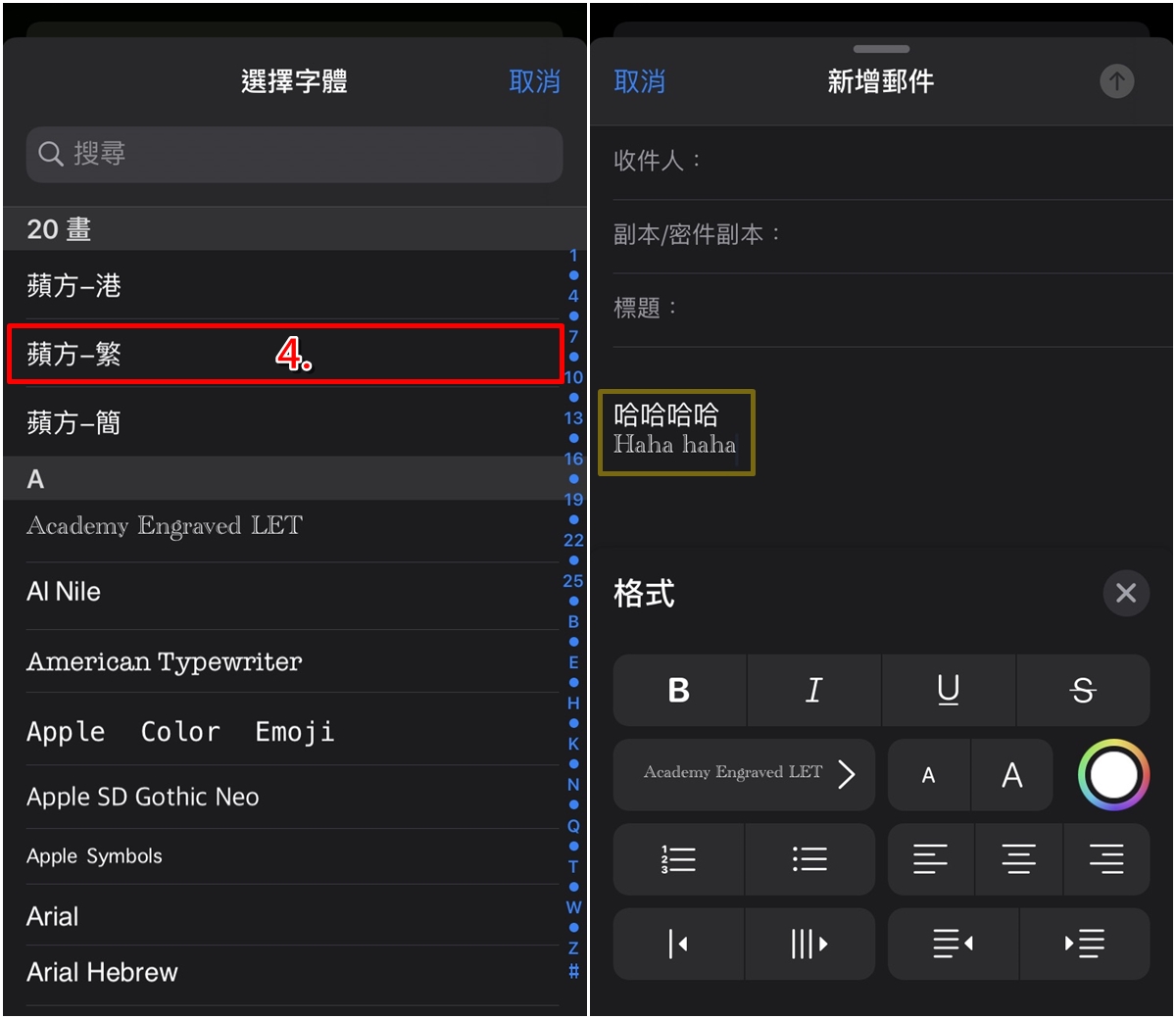Toggle underline text formatting
This screenshot has width=1176, height=1019.
[x=949, y=691]
